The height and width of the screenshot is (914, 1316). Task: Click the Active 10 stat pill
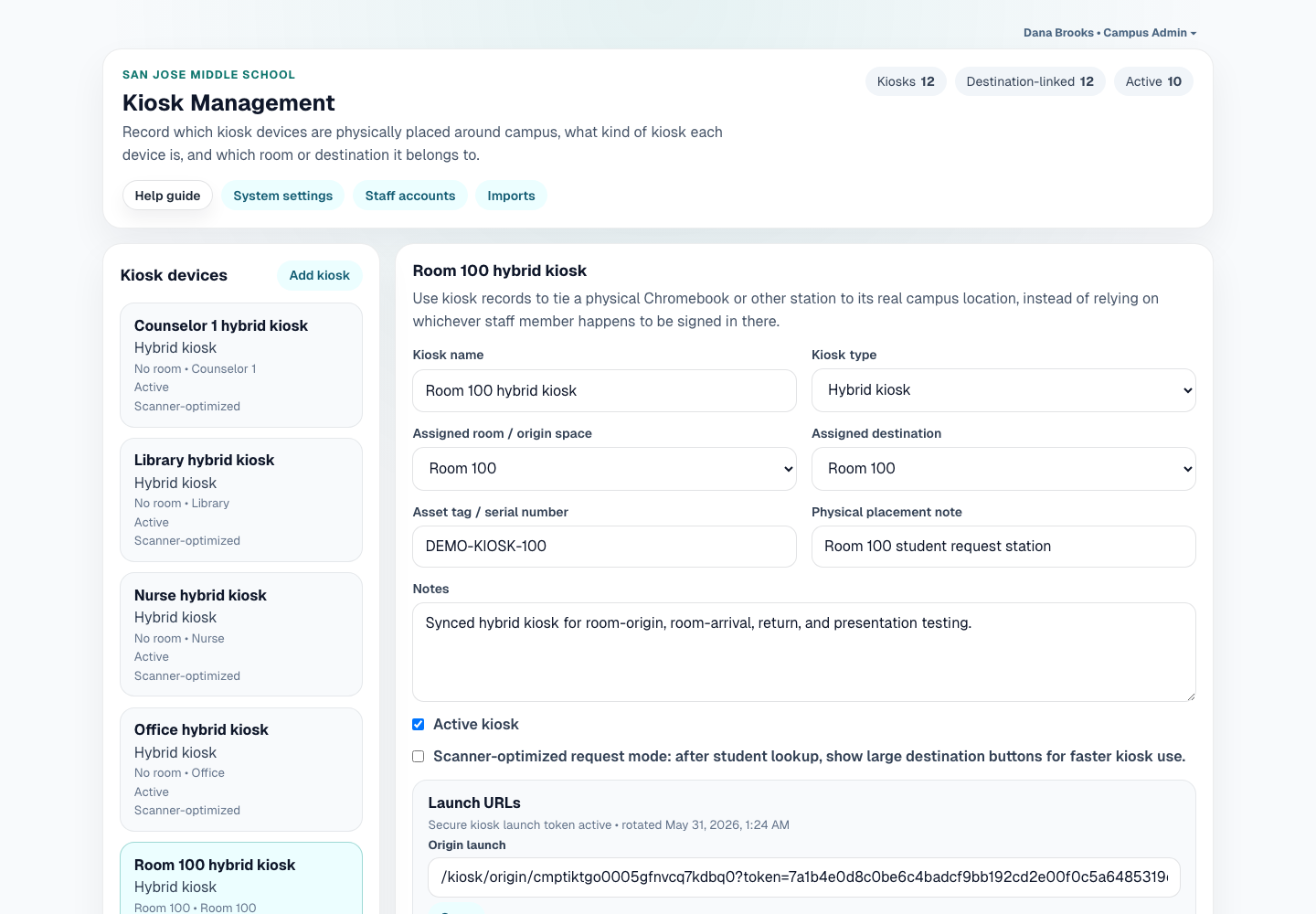(1153, 81)
